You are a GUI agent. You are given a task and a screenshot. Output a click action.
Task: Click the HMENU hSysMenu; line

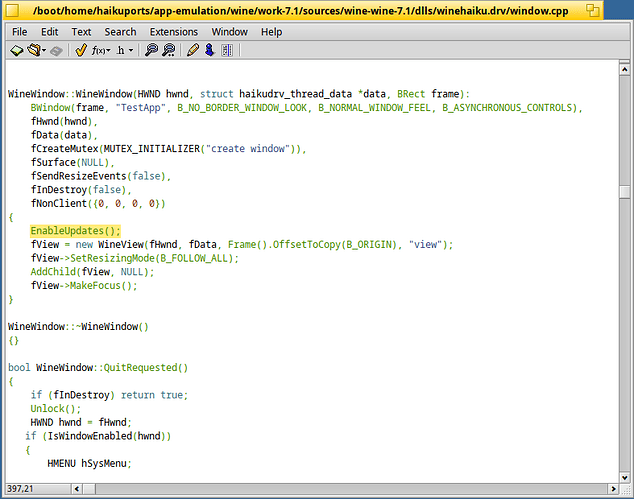coord(90,463)
